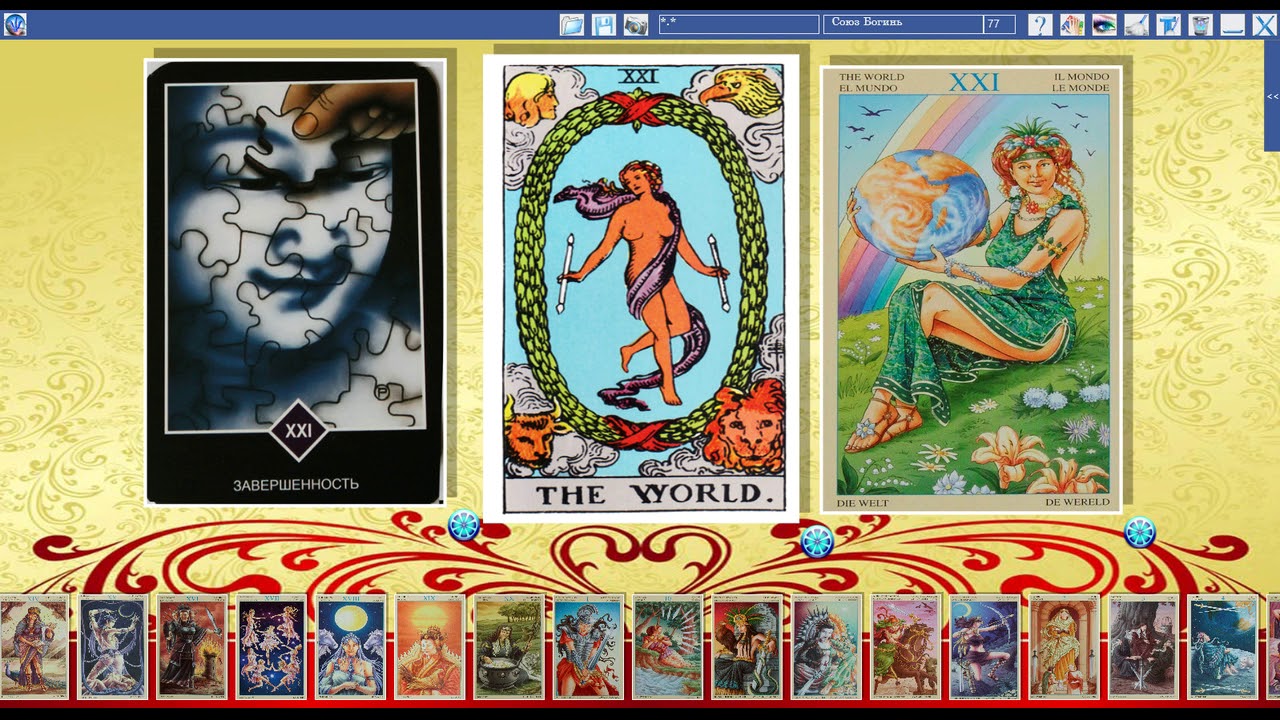Pick the XX cauldron woman card
Image resolution: width=1280 pixels, height=720 pixels.
tap(509, 647)
